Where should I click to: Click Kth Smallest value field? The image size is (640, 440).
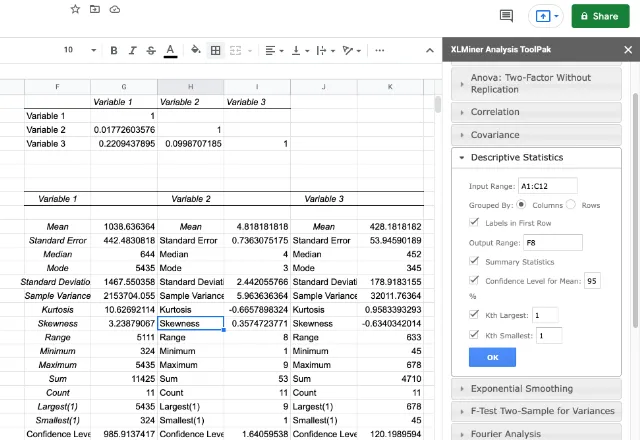(549, 336)
